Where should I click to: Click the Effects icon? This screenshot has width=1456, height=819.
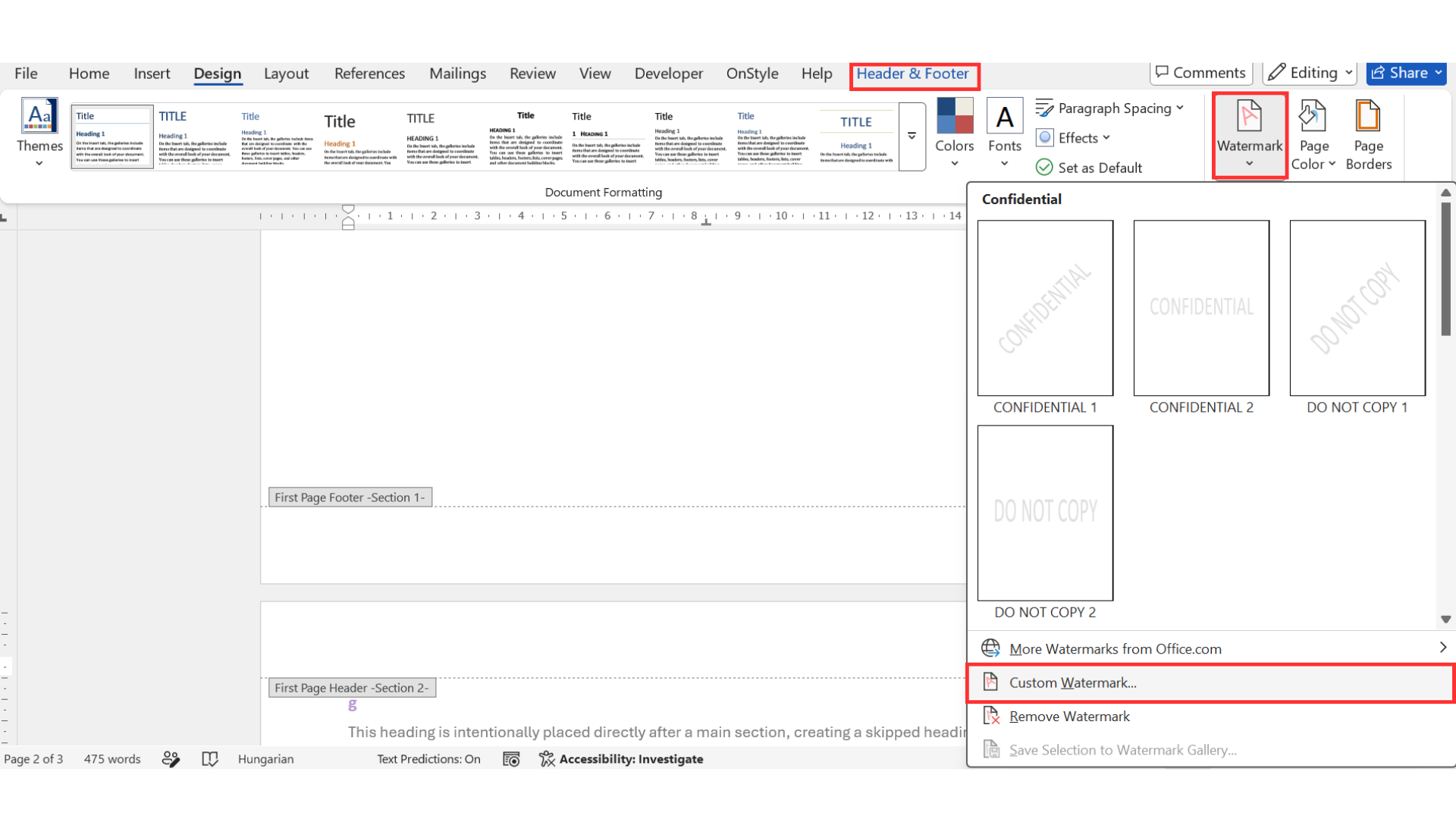[1045, 138]
